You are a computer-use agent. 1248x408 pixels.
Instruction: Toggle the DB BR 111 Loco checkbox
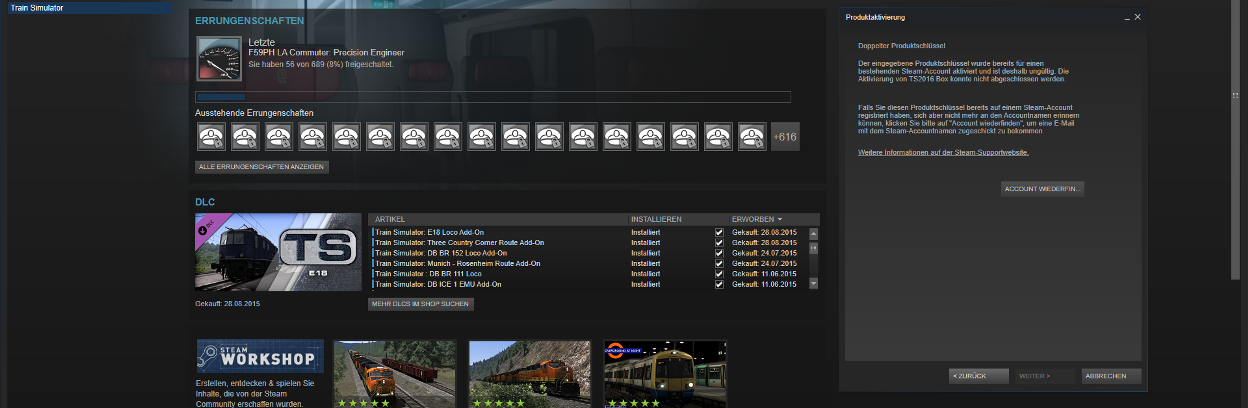(719, 274)
